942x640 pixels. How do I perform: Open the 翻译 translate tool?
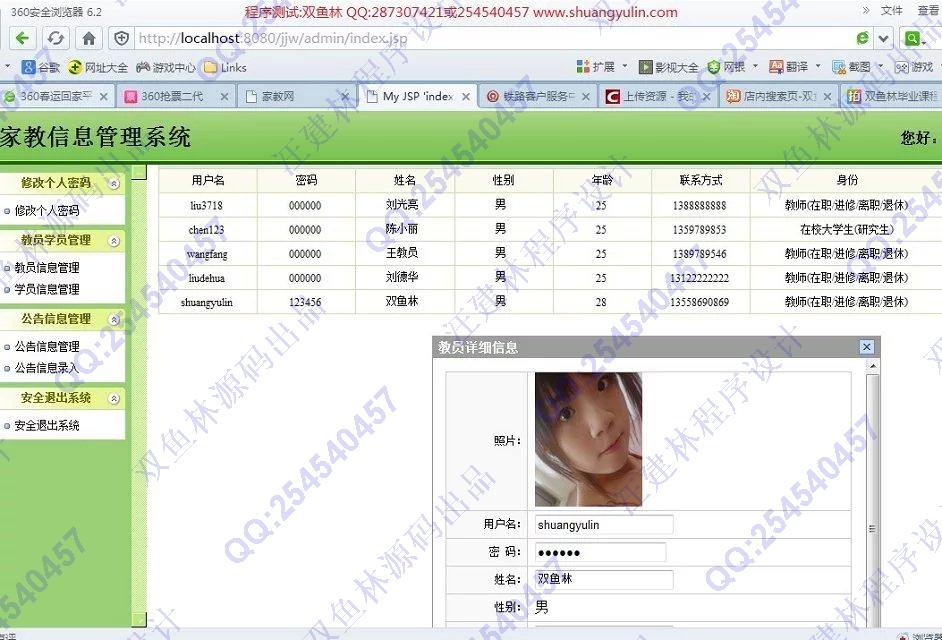point(789,67)
